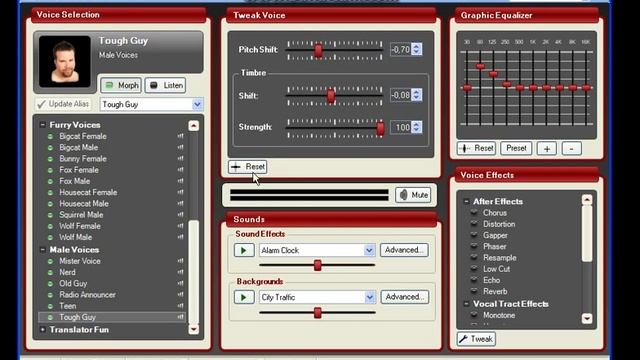Image resolution: width=640 pixels, height=360 pixels.
Task: Click the Strength value stepper arrows
Action: tap(416, 127)
